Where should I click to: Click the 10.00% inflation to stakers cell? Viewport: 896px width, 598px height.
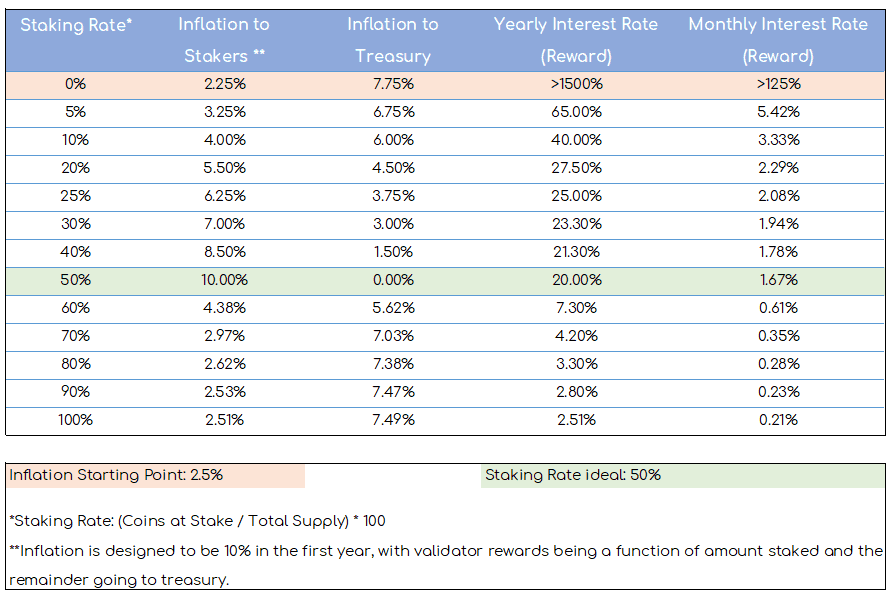coord(225,280)
